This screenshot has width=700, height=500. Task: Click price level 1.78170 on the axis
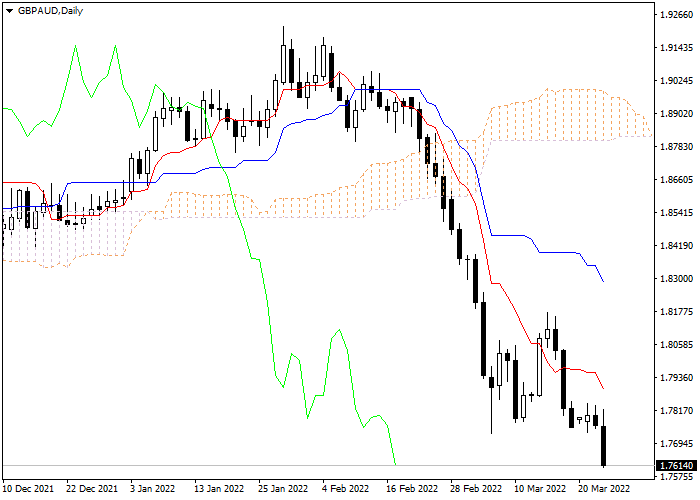click(x=677, y=411)
